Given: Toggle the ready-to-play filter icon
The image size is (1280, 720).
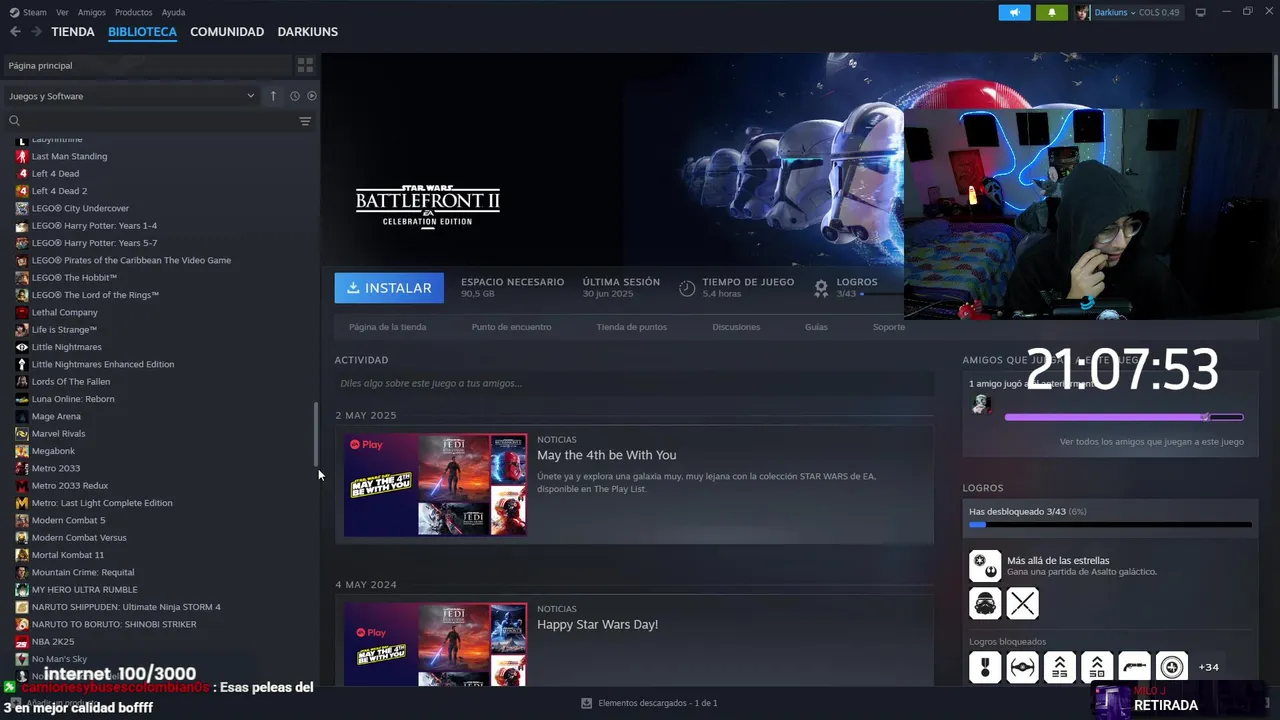Looking at the screenshot, I should [312, 96].
